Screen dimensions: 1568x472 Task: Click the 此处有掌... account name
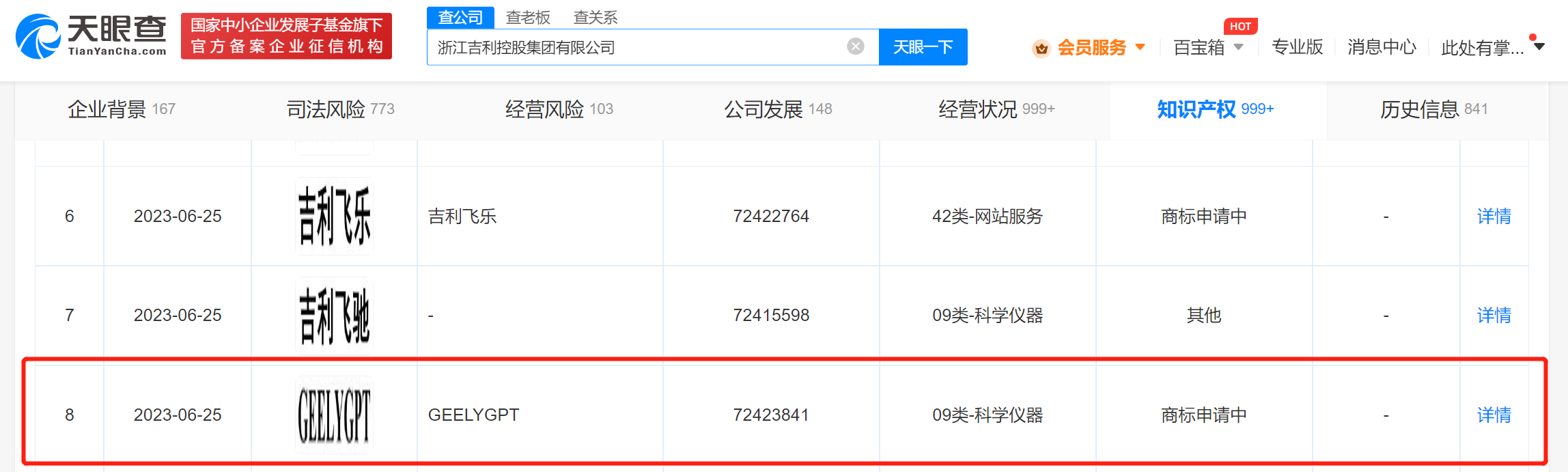1482,48
